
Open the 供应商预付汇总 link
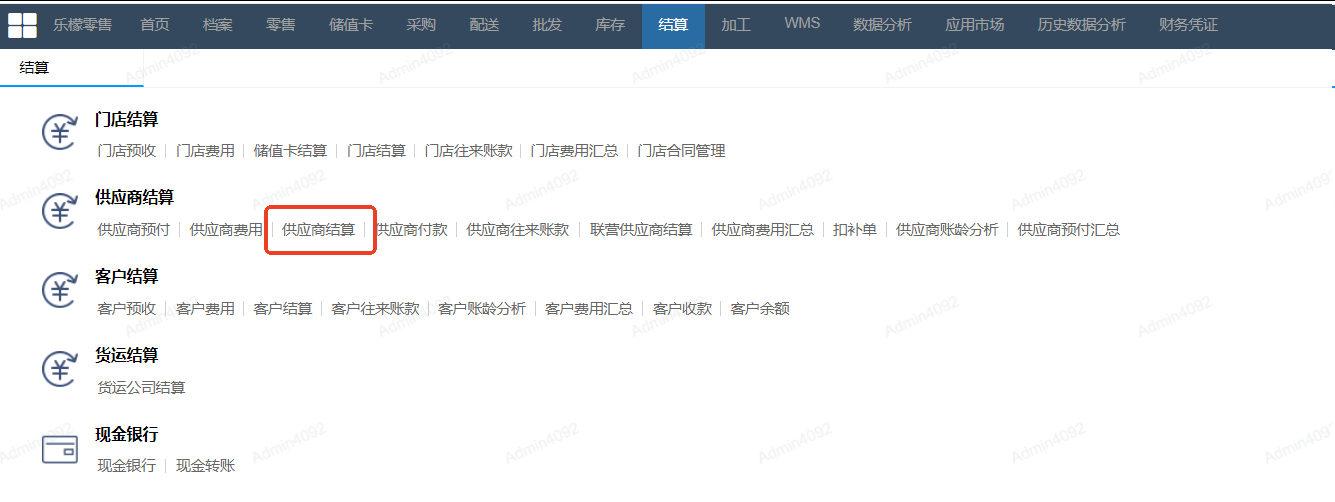(x=1069, y=230)
